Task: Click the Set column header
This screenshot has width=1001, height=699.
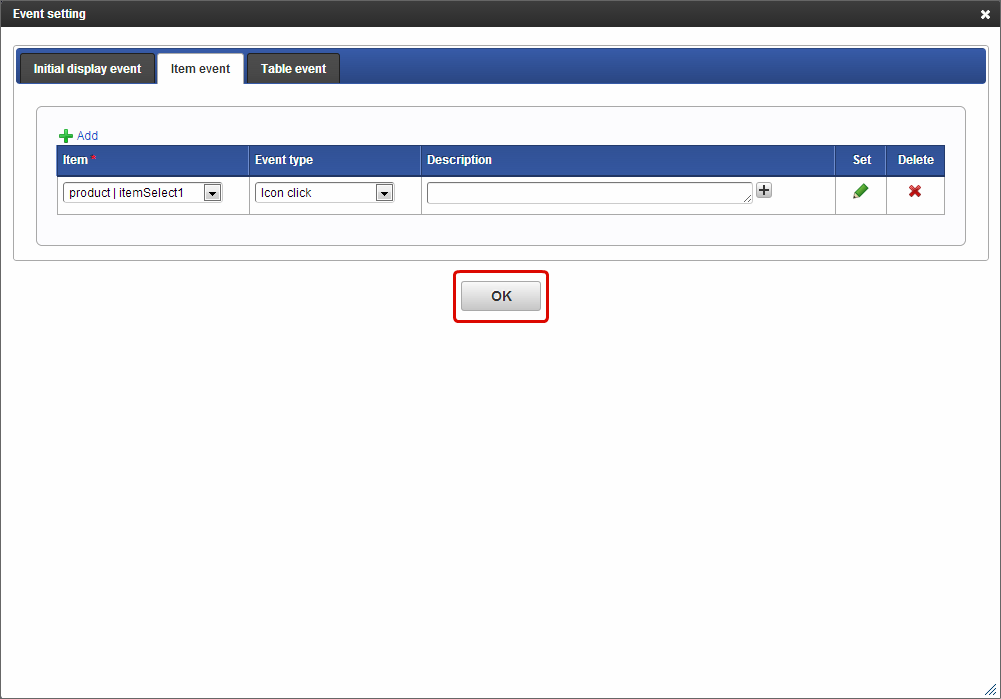Action: (861, 160)
